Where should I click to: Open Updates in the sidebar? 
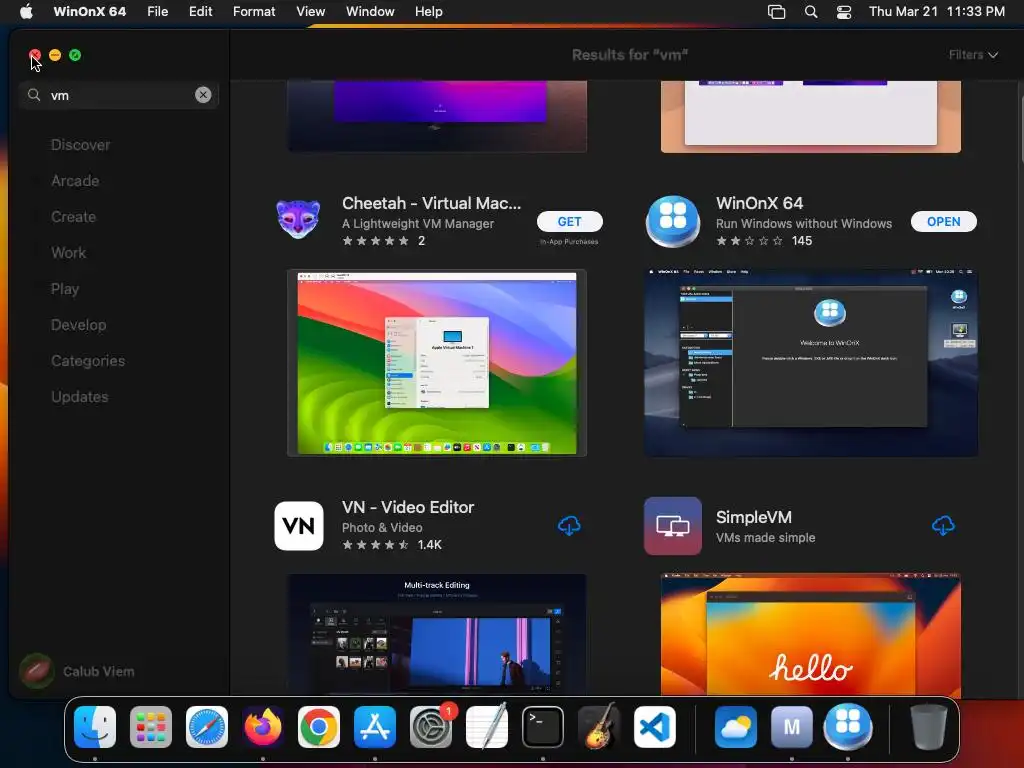pos(80,396)
